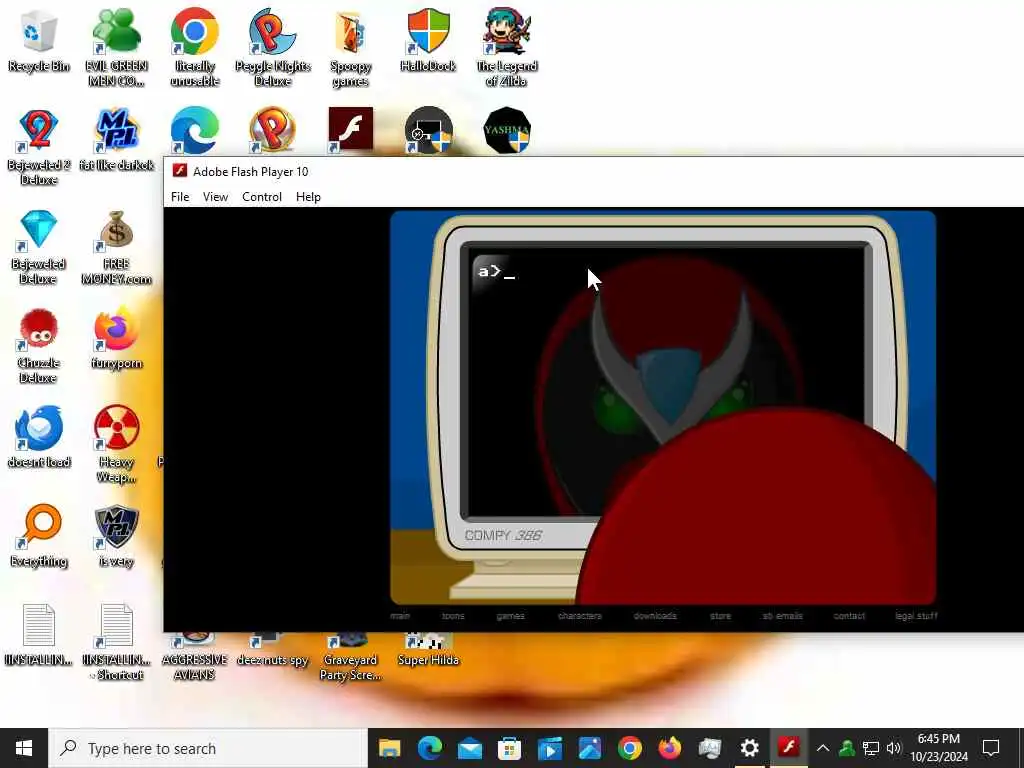Select the 'fat like darkck' MPL icon
Viewport: 1024px width, 768px height.
click(x=116, y=138)
